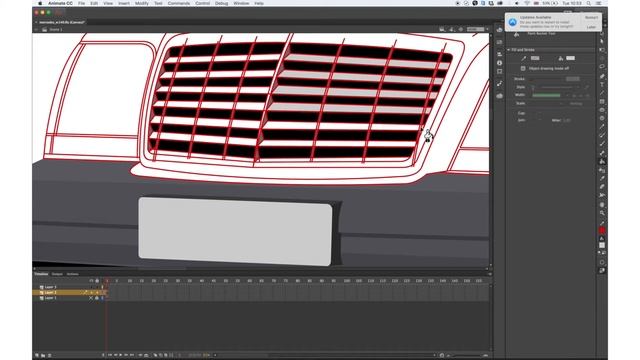Select the Lasso tool

pos(602,67)
